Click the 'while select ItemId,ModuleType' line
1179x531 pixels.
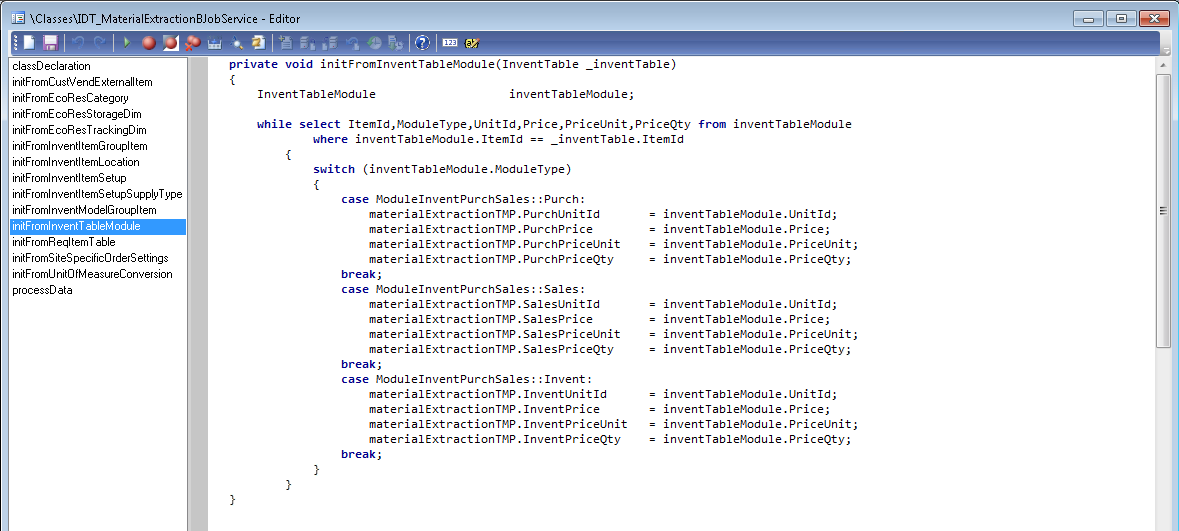(x=554, y=124)
